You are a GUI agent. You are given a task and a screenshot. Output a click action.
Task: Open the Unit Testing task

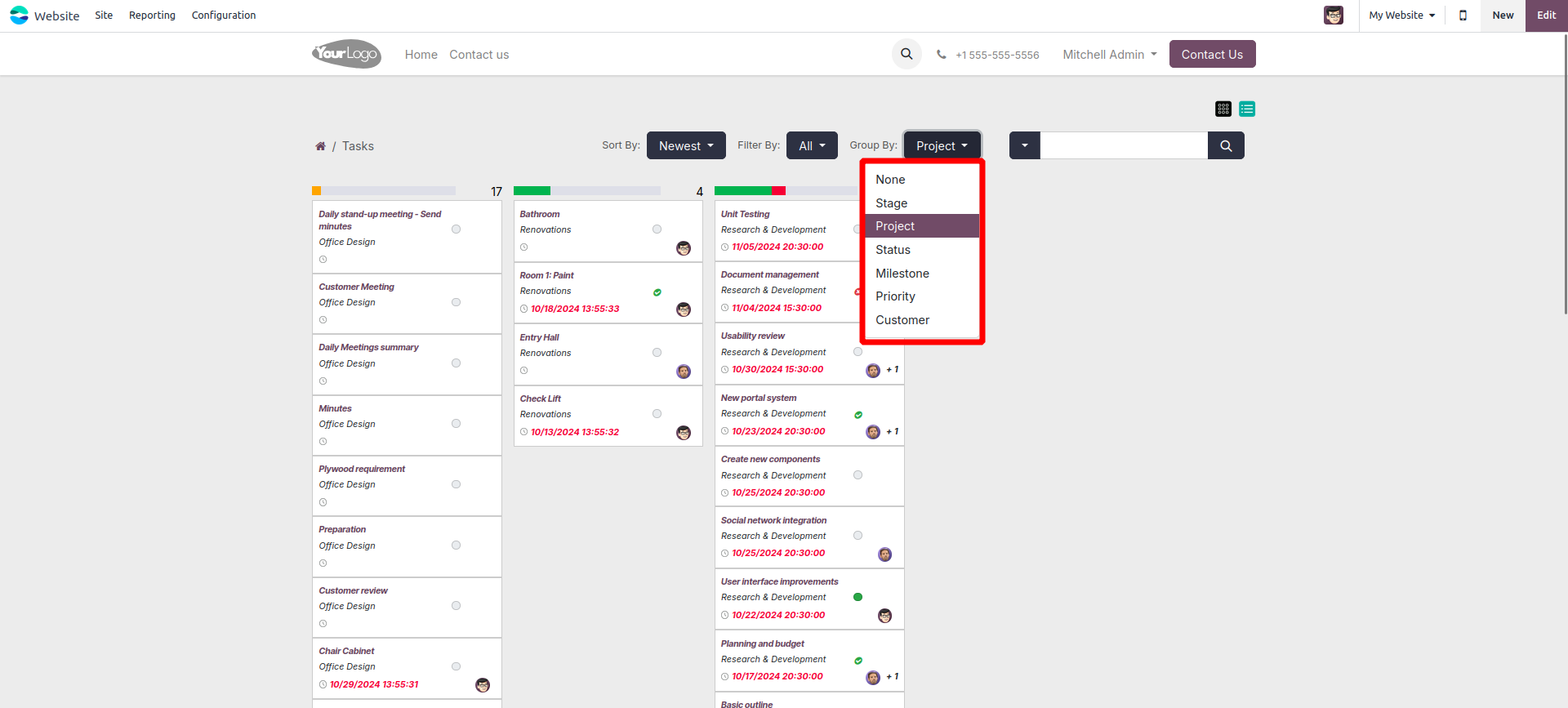(746, 214)
